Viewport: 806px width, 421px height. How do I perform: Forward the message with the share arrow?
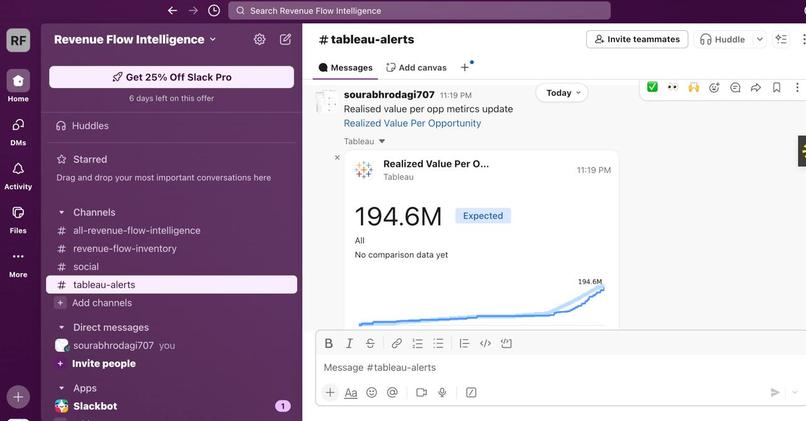pos(756,87)
